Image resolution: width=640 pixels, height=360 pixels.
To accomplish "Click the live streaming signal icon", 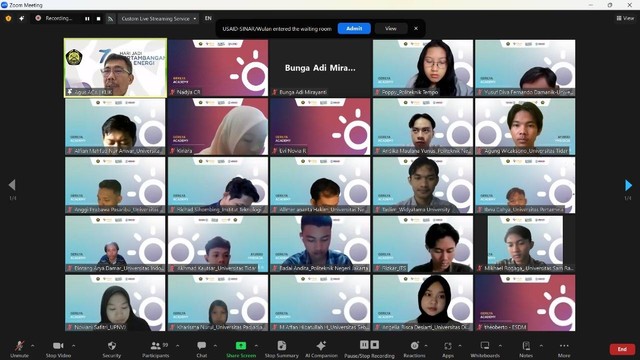I will [110, 18].
